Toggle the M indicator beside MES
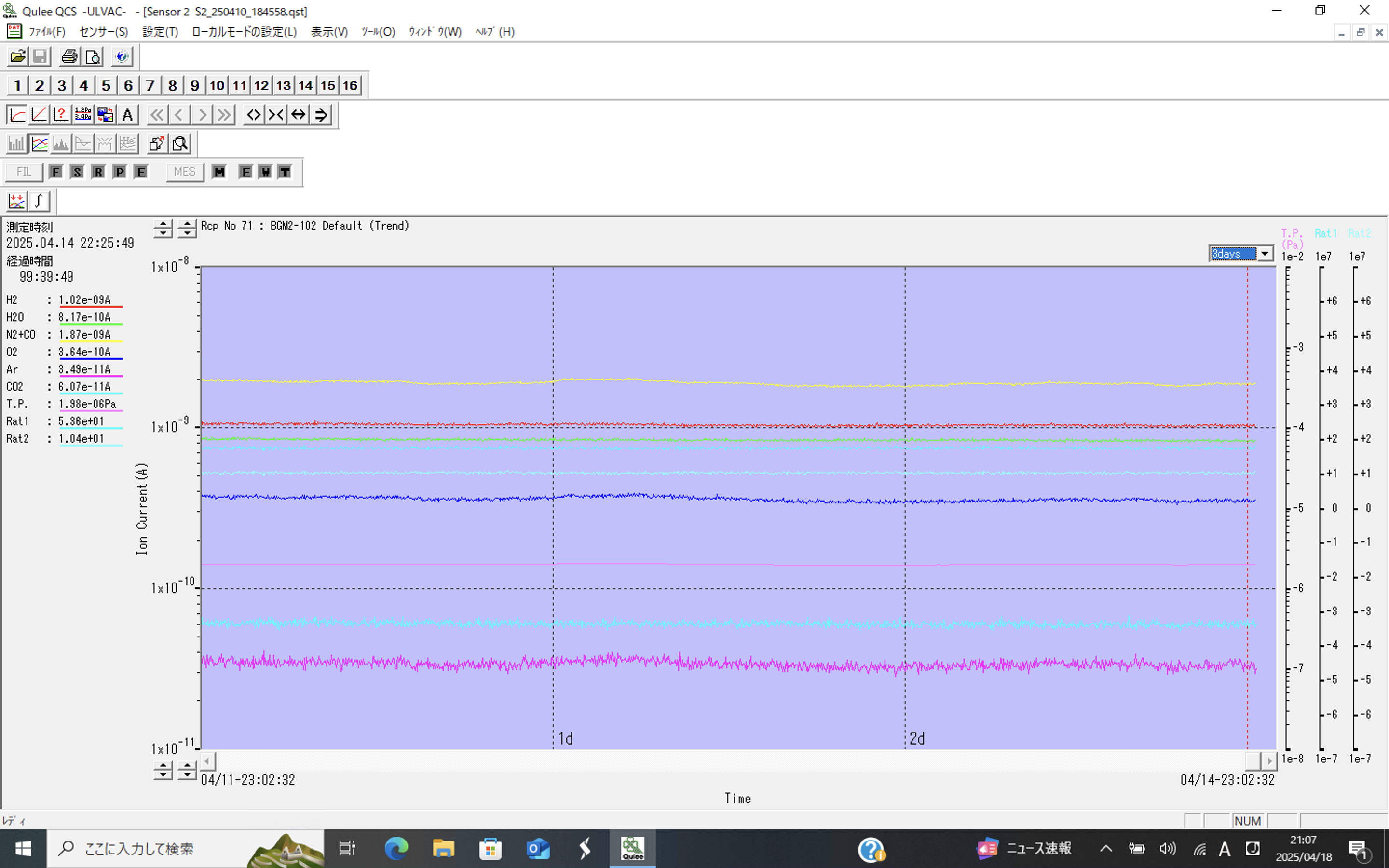 tap(218, 172)
